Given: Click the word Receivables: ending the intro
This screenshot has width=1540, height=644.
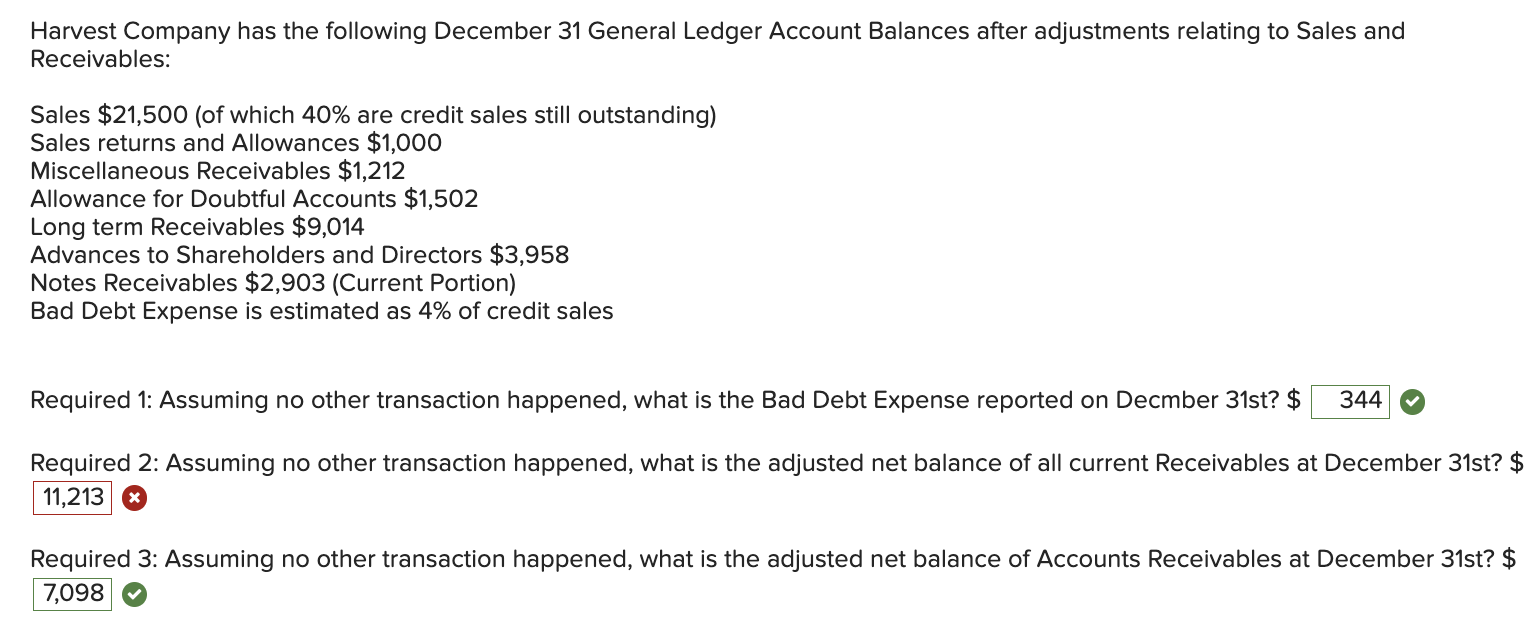Looking at the screenshot, I should coord(100,59).
